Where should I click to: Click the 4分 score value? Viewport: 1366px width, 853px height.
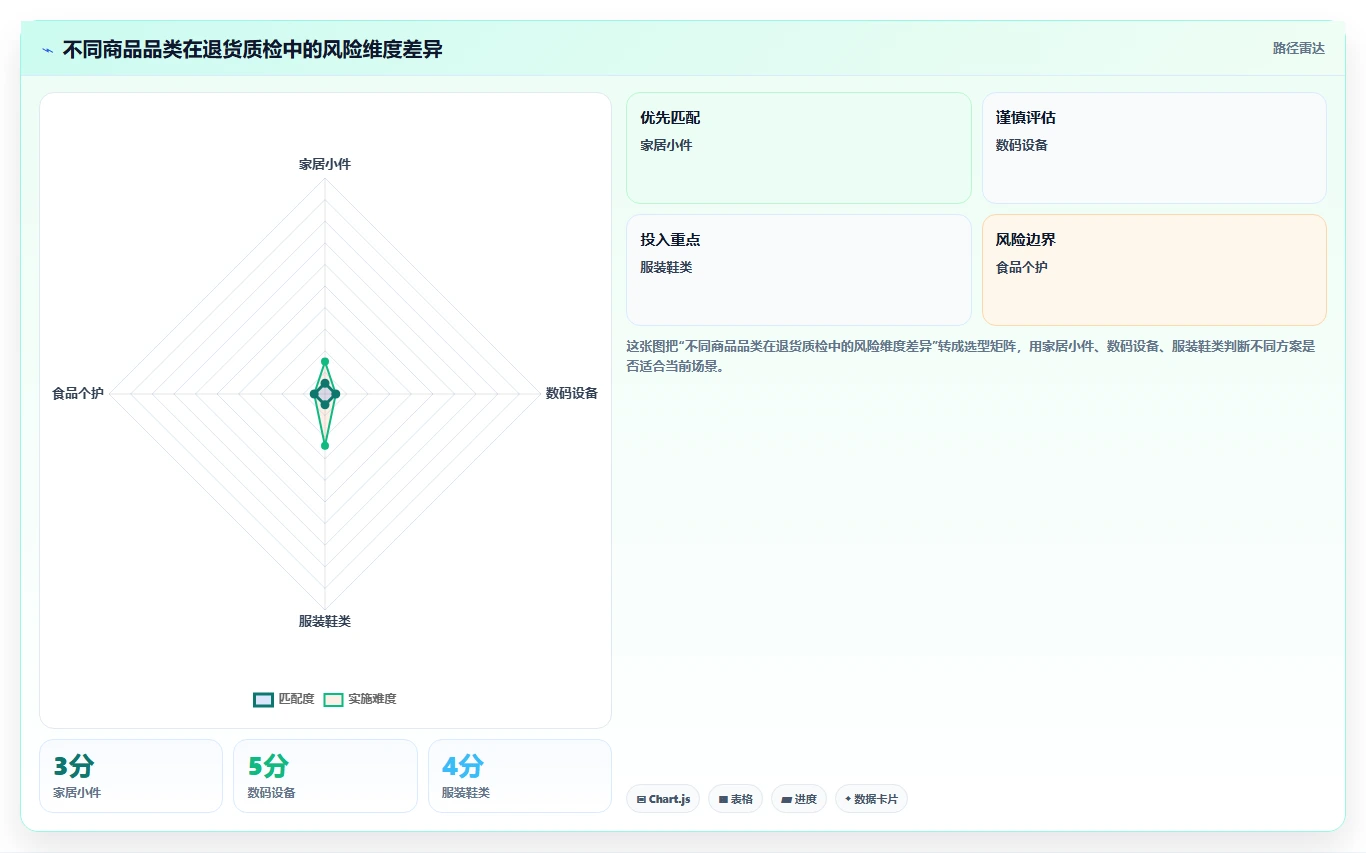[x=463, y=766]
